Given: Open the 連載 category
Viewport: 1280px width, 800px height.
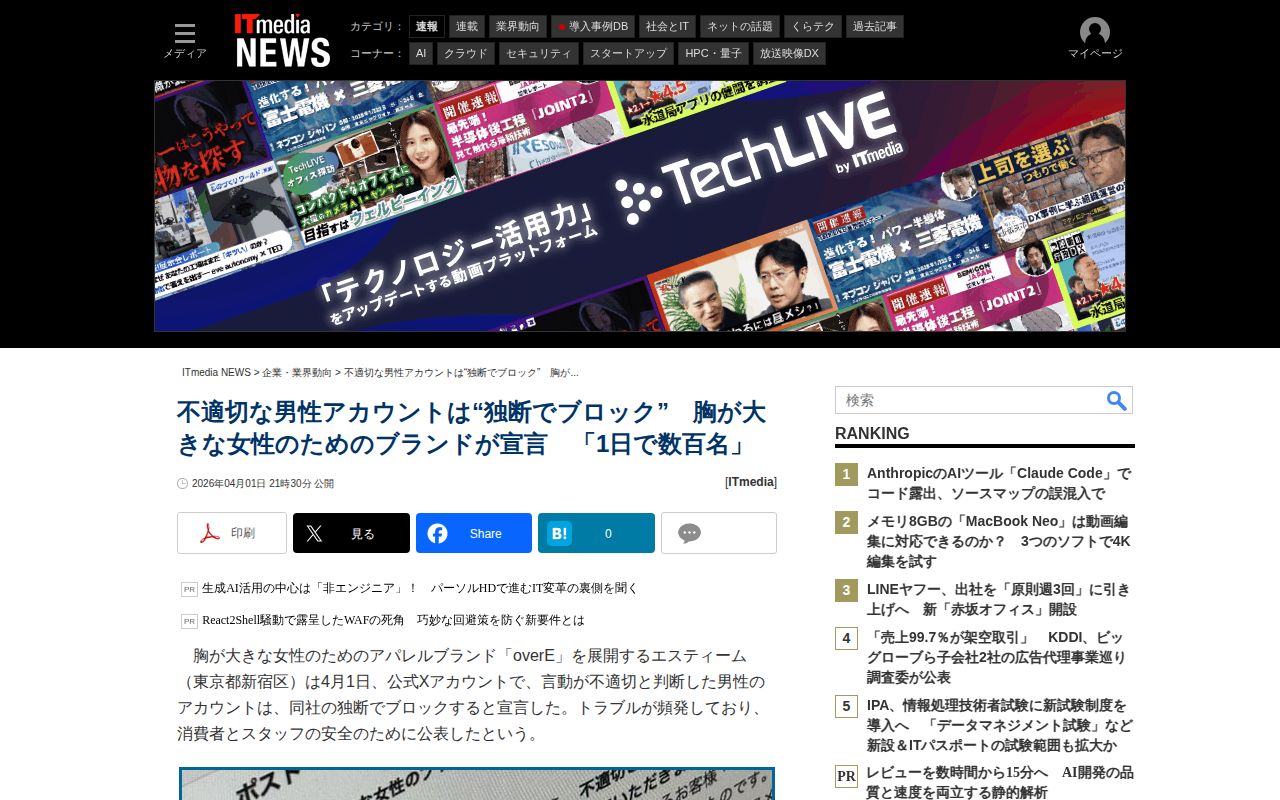Looking at the screenshot, I should [x=467, y=27].
